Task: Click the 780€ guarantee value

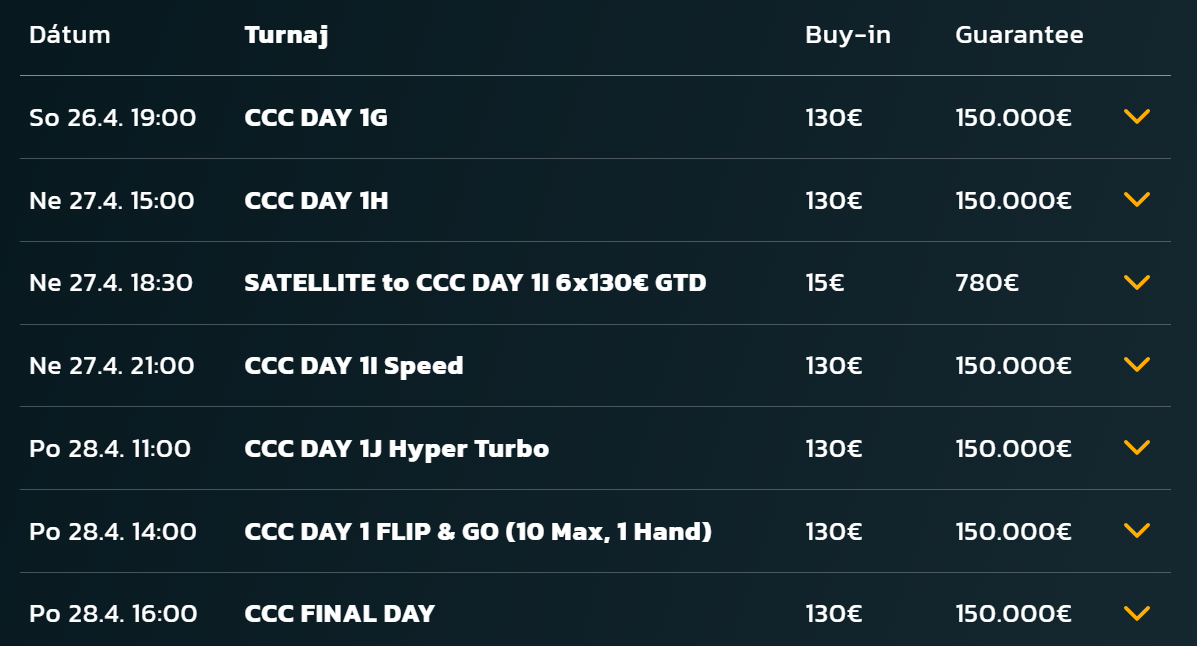Action: (987, 283)
